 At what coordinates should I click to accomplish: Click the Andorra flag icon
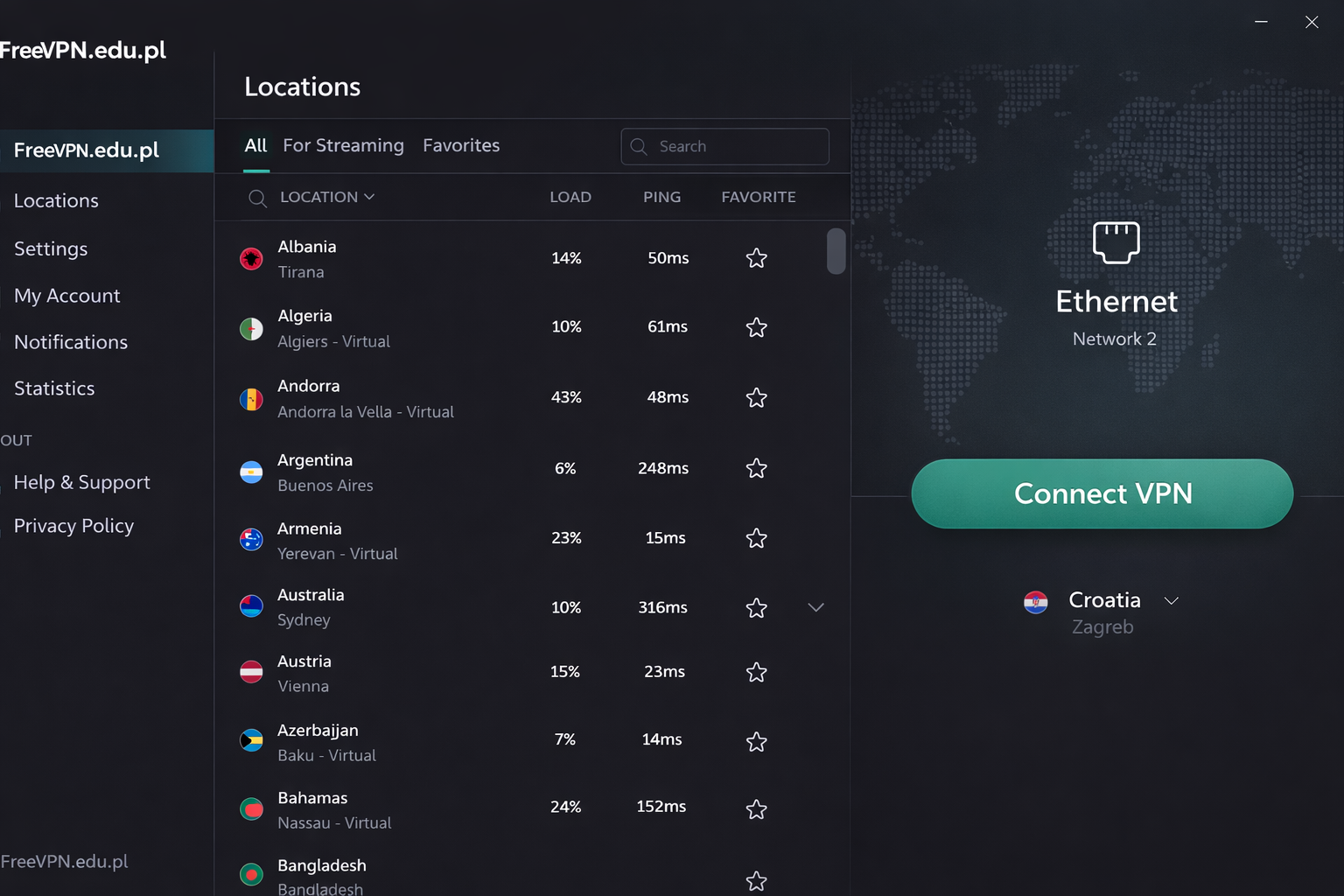[x=251, y=399]
